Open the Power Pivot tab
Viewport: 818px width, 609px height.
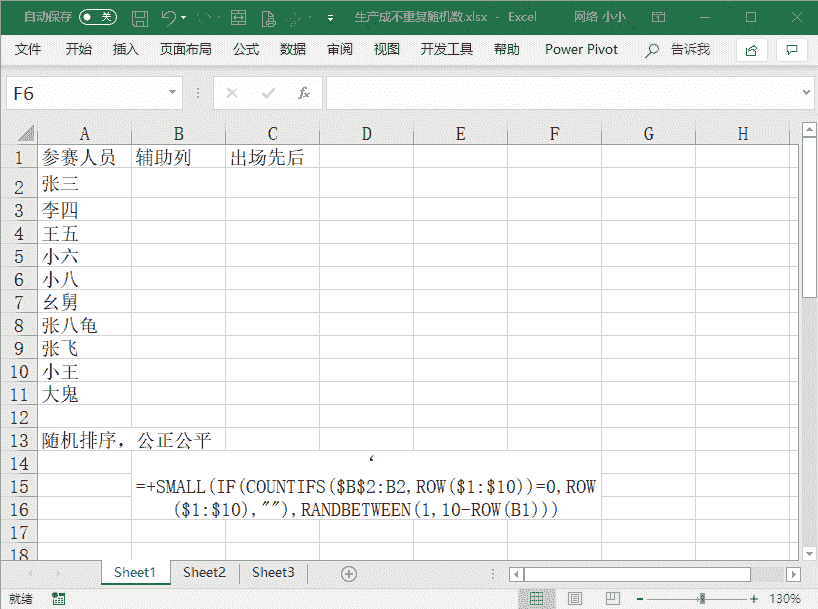coord(581,50)
